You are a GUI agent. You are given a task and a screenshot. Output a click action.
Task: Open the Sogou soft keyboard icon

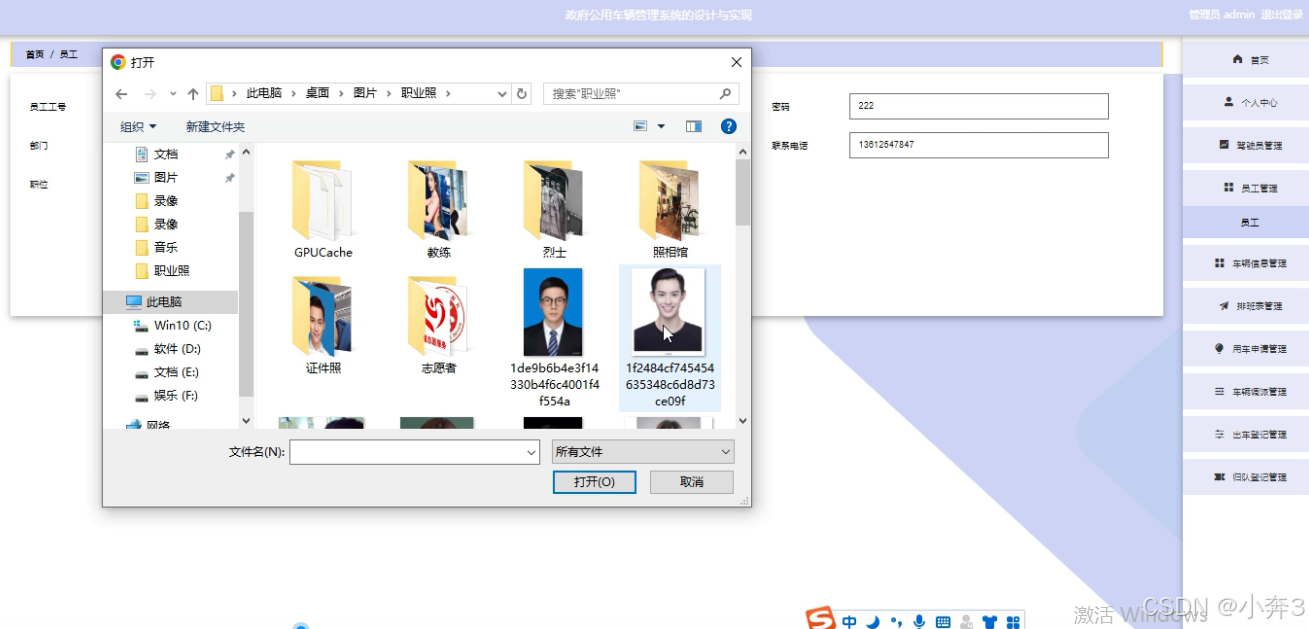click(944, 620)
